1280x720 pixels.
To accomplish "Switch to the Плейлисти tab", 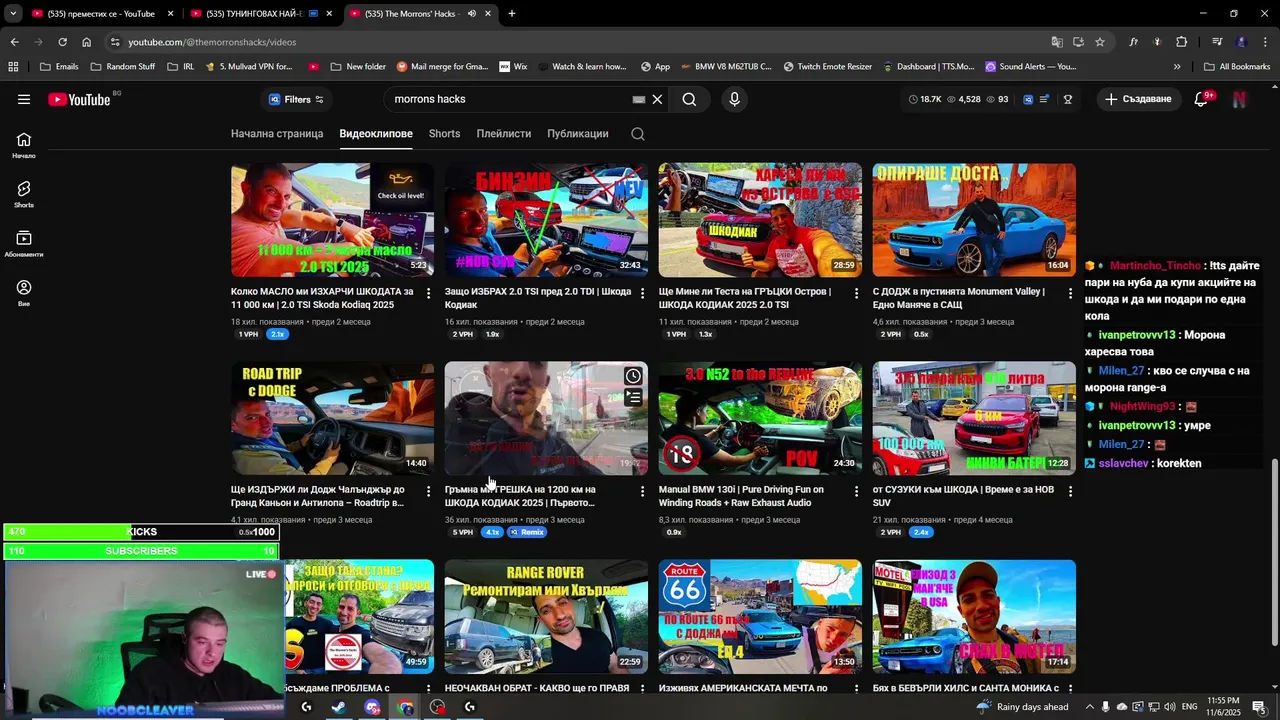I will [504, 134].
